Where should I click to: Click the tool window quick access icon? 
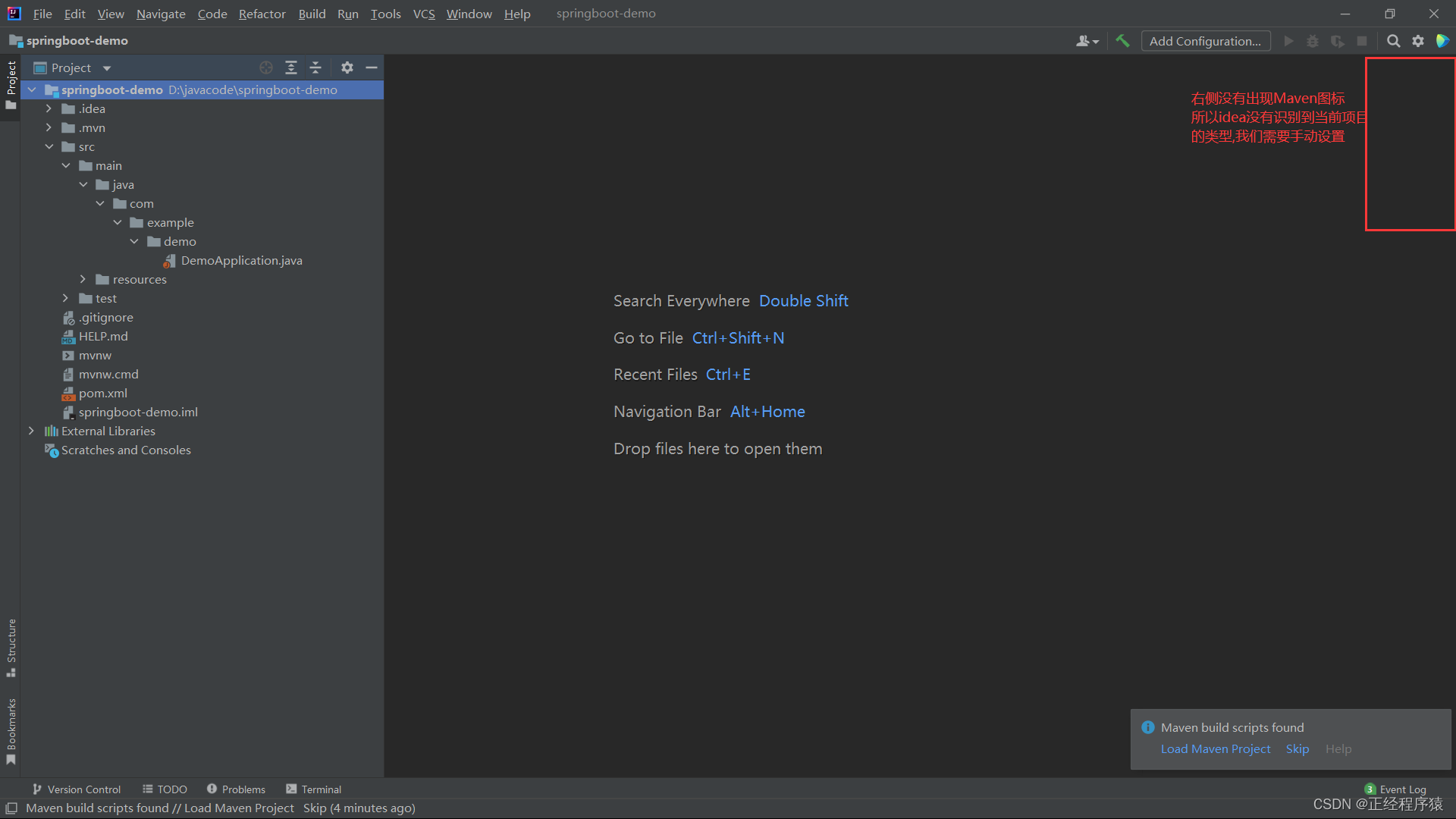pos(11,808)
